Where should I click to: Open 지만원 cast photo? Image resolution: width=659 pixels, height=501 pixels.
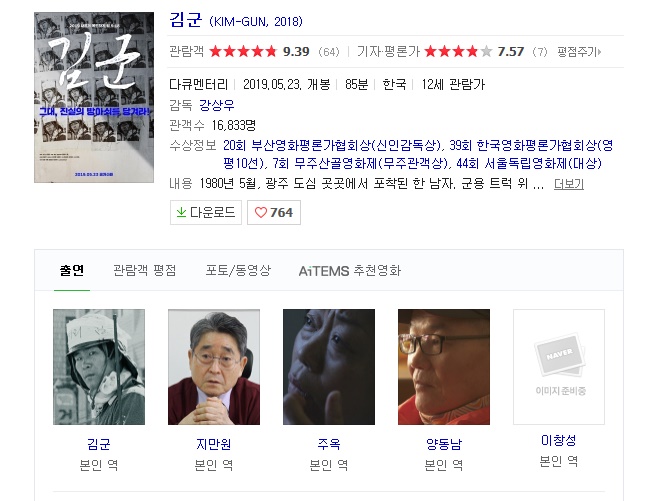pyautogui.click(x=214, y=367)
